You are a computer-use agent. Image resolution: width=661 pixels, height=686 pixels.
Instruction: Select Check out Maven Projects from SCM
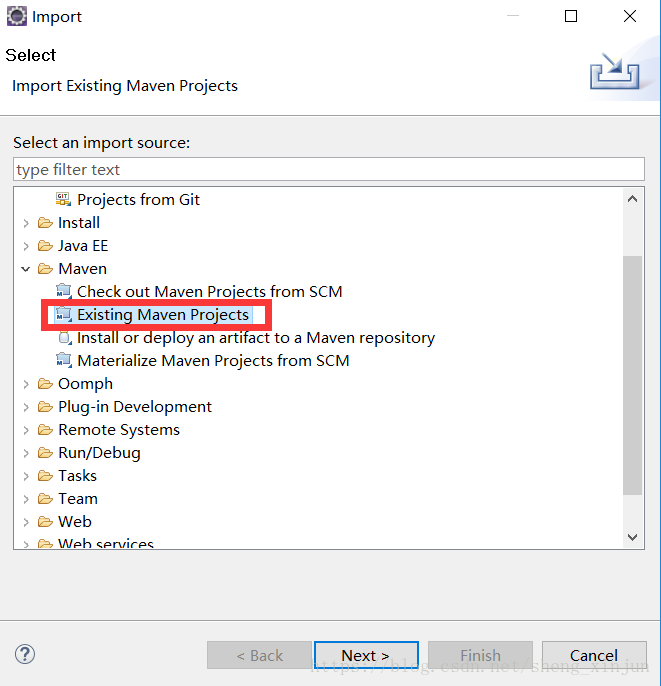[x=210, y=291]
